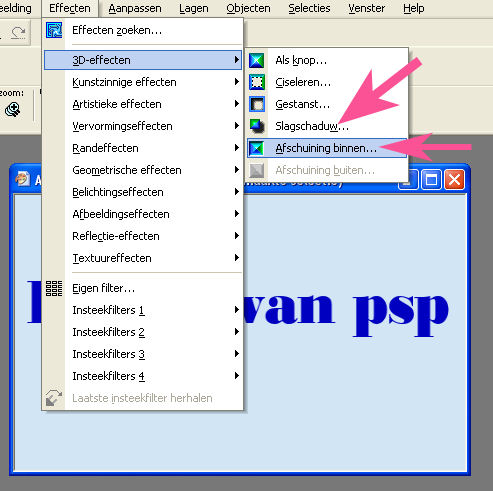Viewport: 493px width, 491px height.
Task: Open the Randeffecten submenu
Action: point(143,148)
